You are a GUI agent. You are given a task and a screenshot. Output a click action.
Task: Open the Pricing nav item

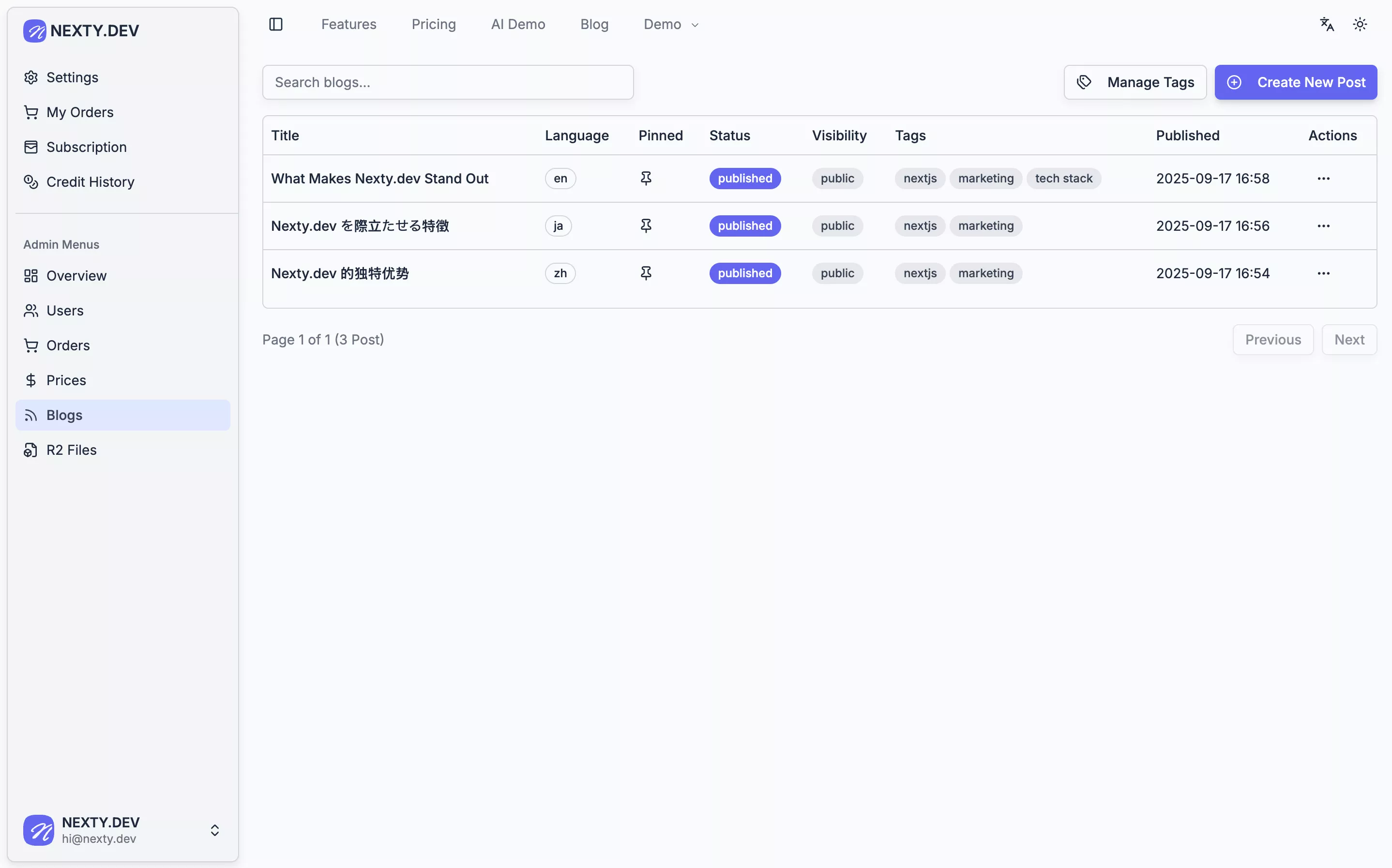click(x=433, y=24)
